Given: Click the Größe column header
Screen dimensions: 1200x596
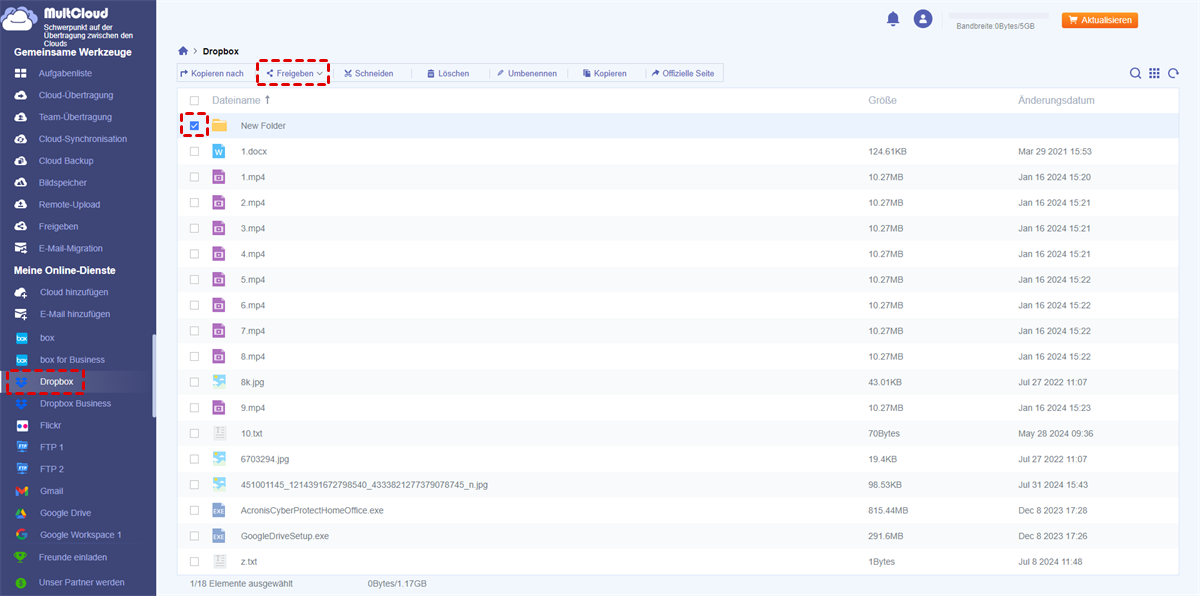Looking at the screenshot, I should 882,100.
